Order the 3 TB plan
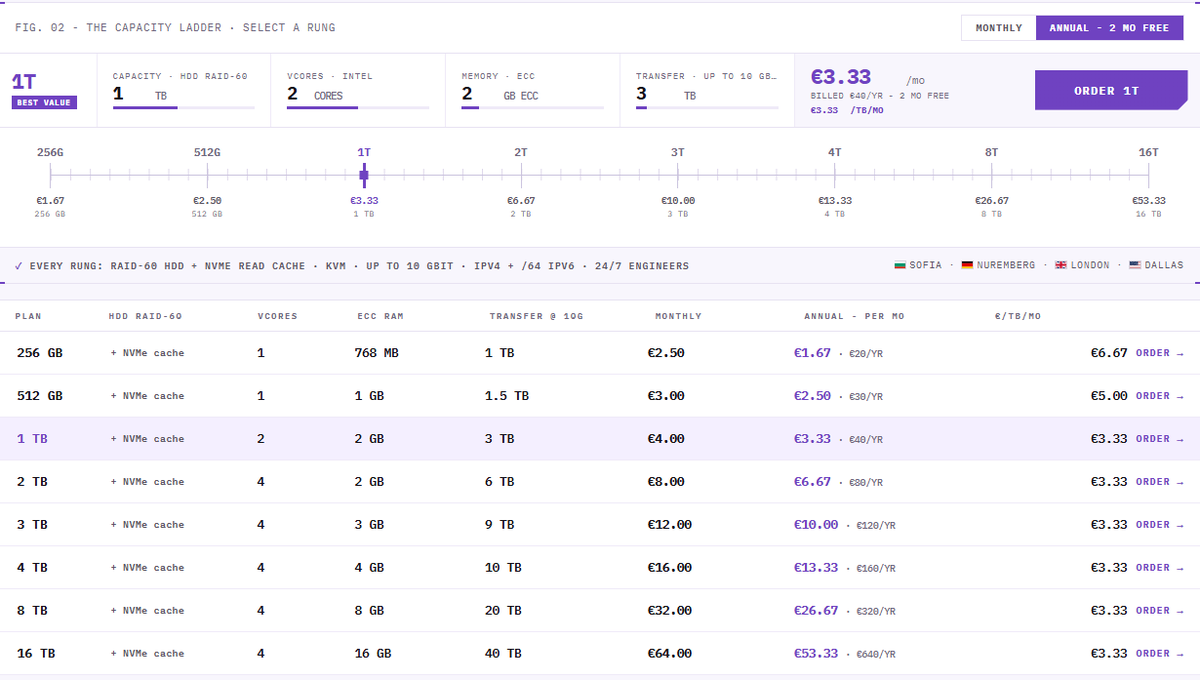Viewport: 1200px width, 680px height. 1159,525
